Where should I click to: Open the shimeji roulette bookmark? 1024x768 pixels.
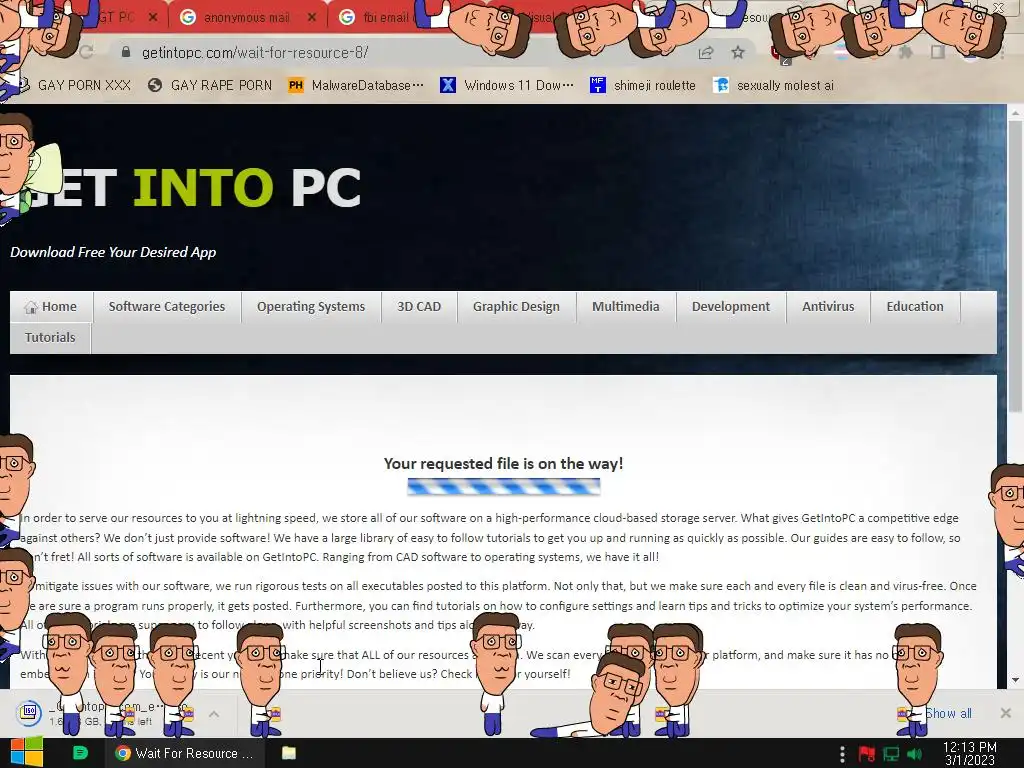coord(643,85)
